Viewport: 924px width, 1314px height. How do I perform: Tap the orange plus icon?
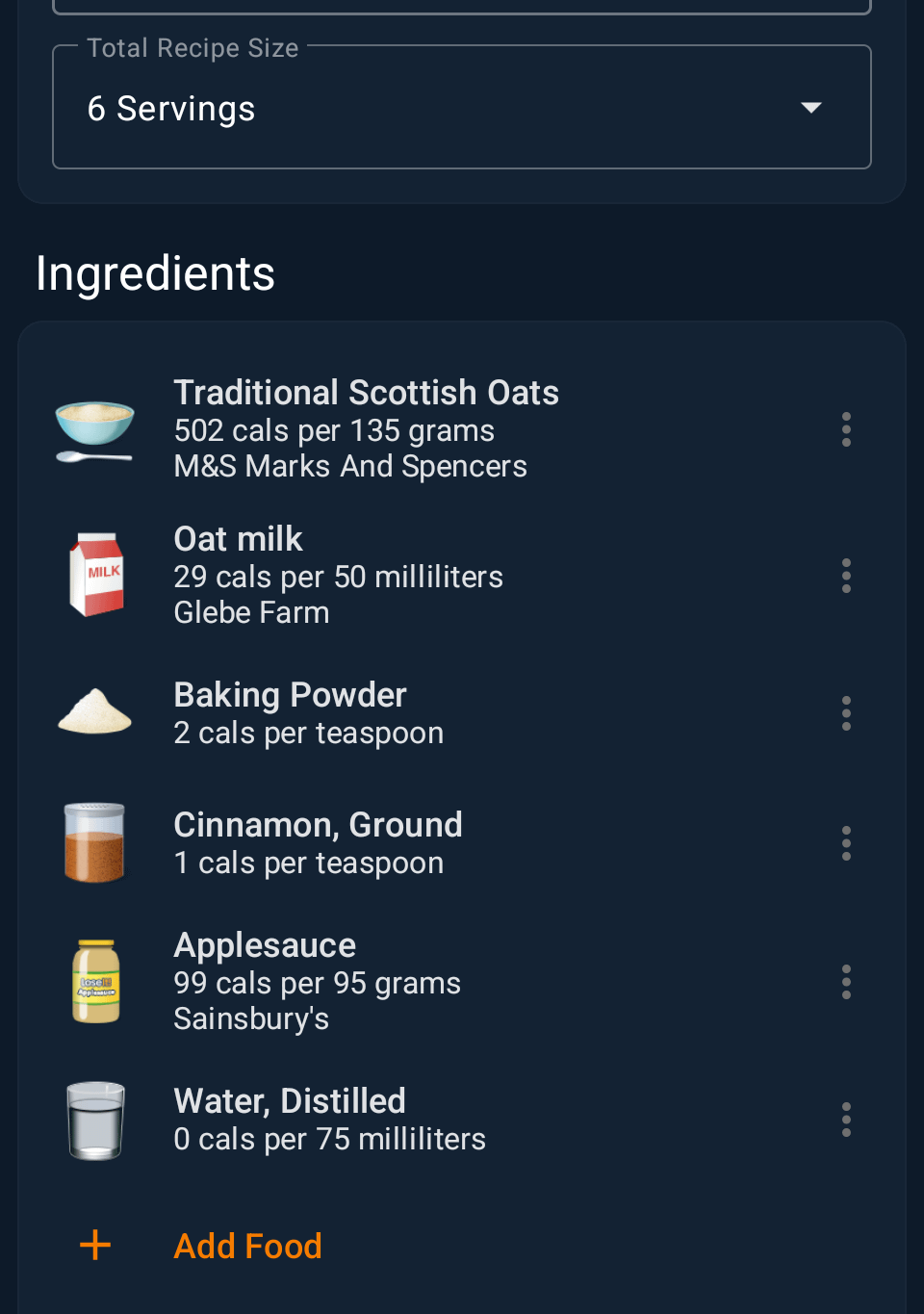[95, 1245]
